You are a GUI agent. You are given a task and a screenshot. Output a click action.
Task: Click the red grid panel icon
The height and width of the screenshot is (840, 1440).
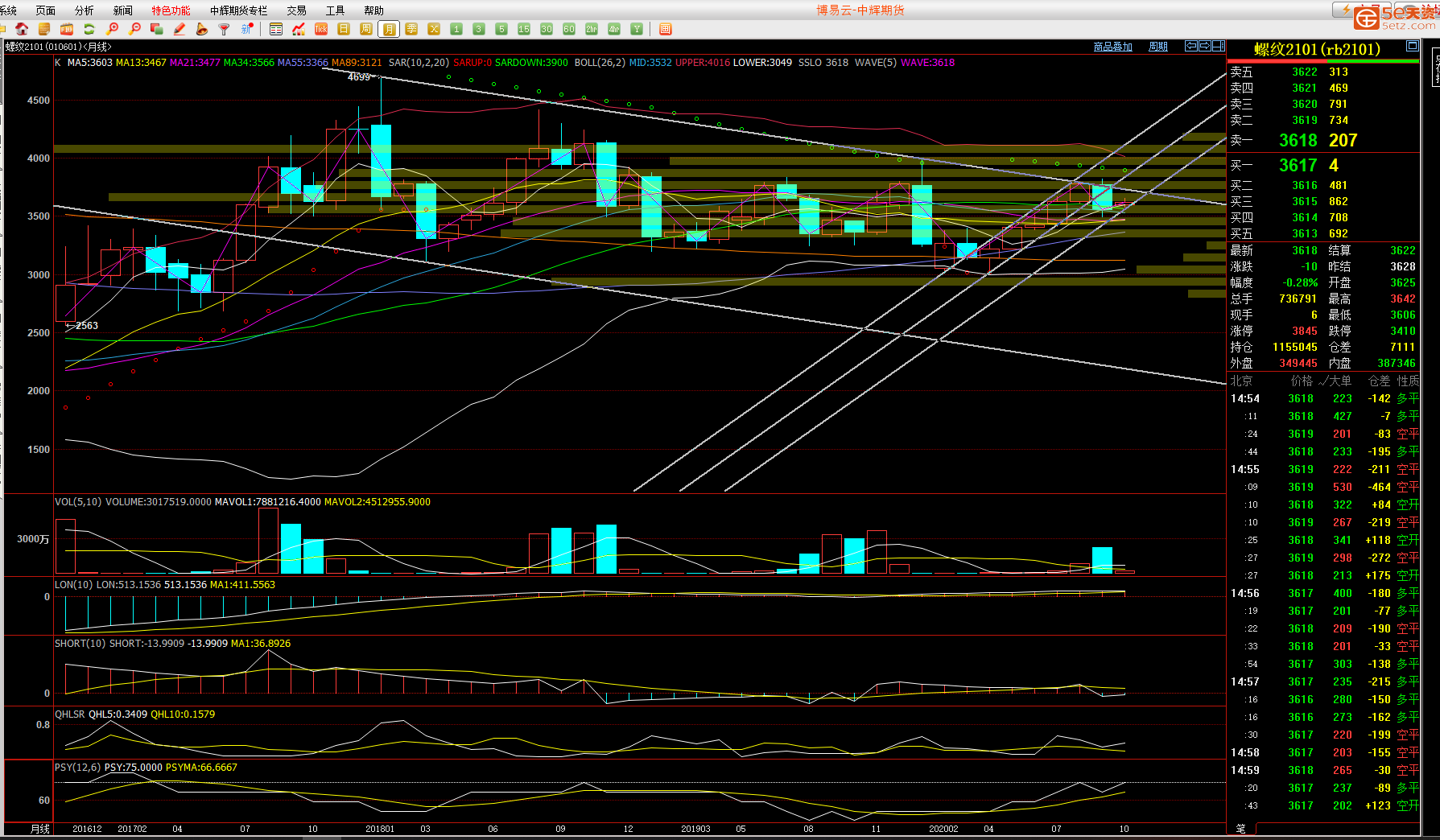(x=666, y=29)
